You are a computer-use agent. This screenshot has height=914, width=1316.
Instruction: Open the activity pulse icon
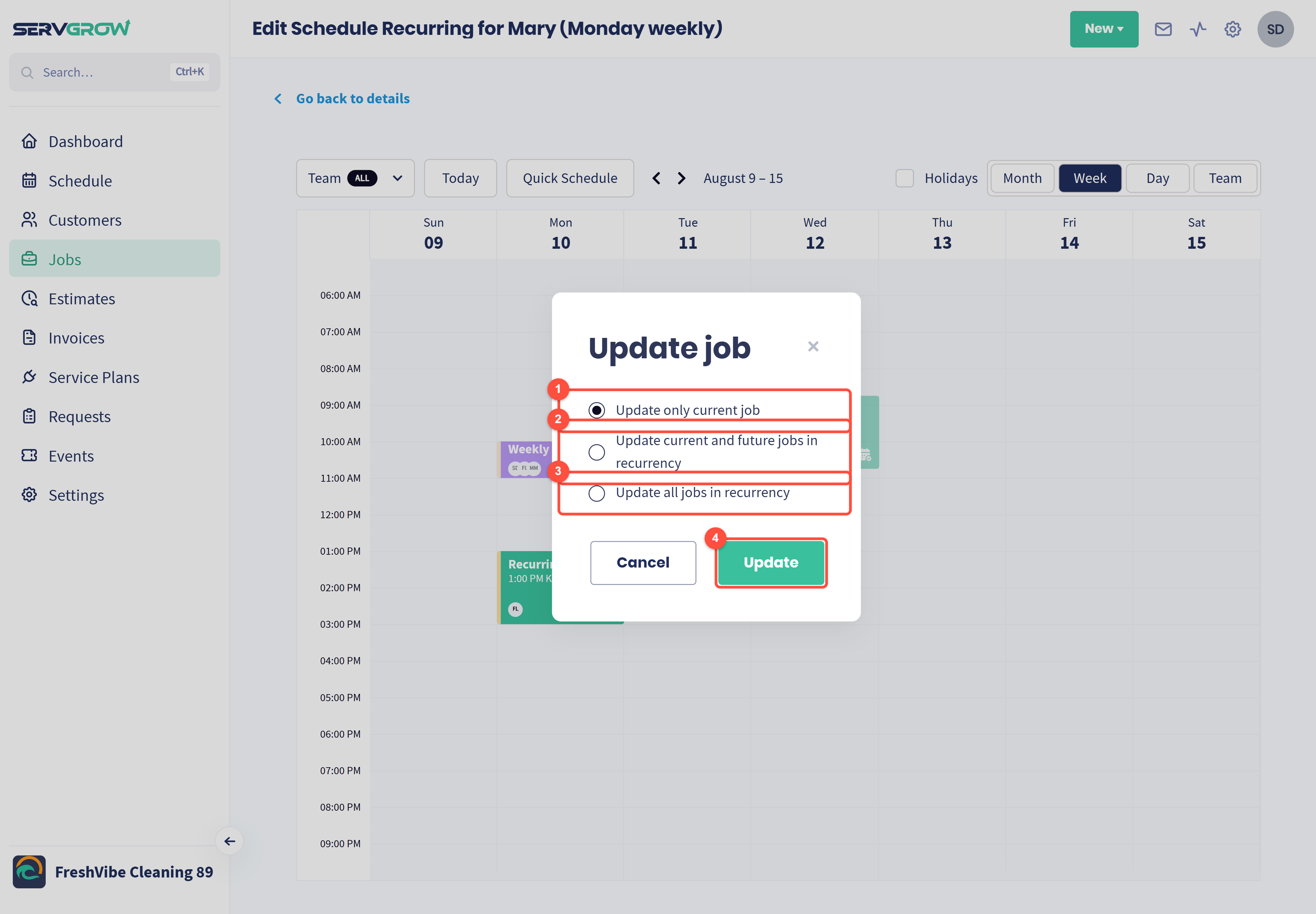1198,29
